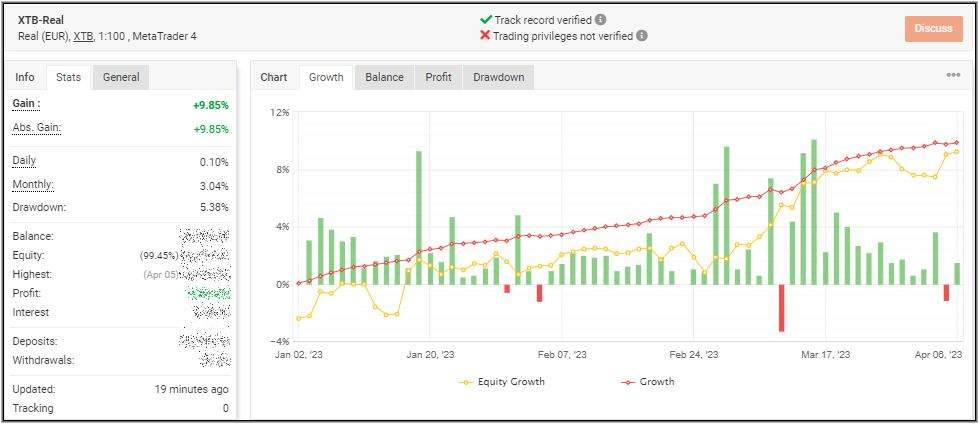Select the Growth chart tab
The image size is (979, 424).
(326, 77)
